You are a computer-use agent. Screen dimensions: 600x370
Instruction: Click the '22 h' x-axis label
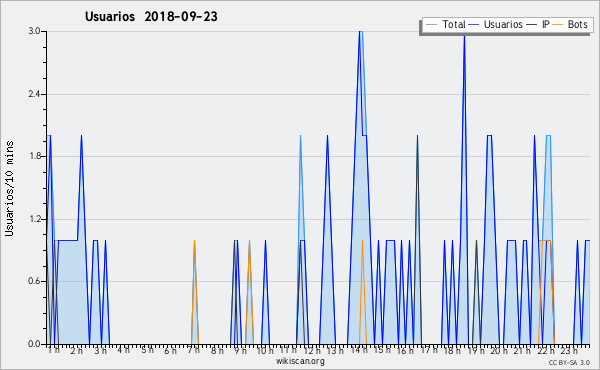(546, 350)
